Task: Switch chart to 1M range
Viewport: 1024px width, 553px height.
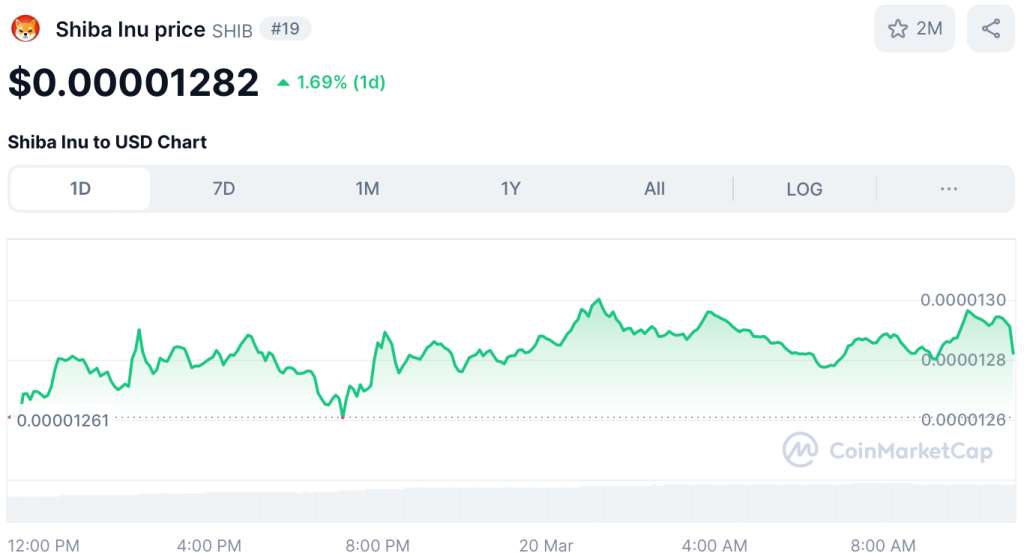Action: 367,189
